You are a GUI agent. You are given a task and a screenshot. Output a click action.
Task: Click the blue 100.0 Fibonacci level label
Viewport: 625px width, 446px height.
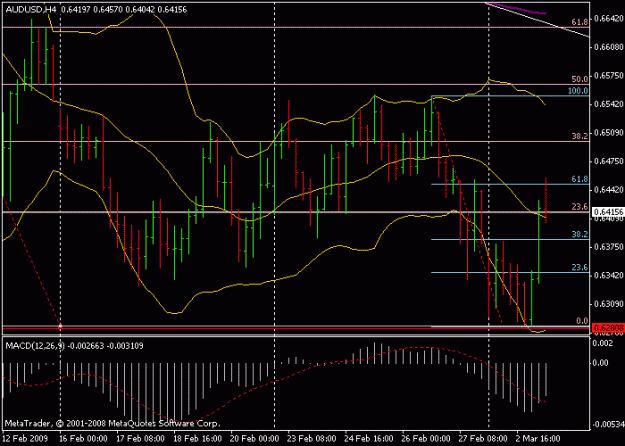click(x=578, y=91)
